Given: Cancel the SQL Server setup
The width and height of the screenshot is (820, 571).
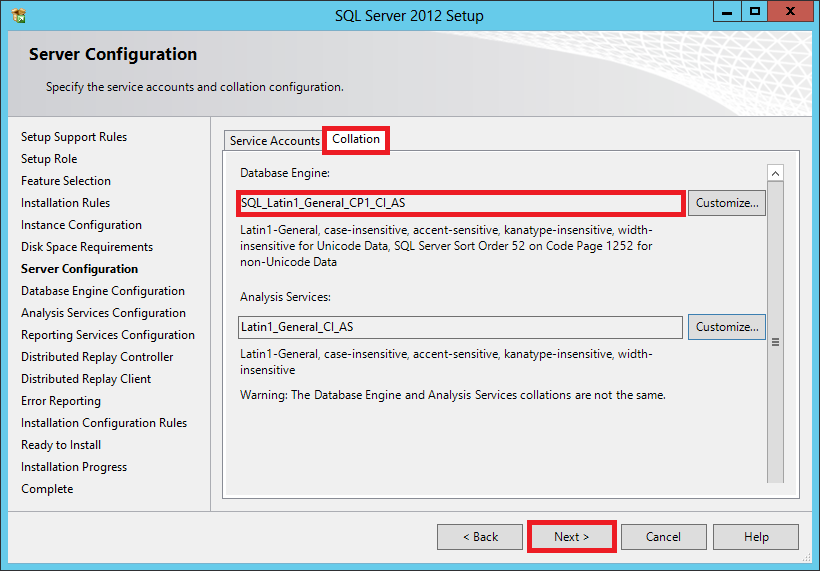Looking at the screenshot, I should 663,537.
